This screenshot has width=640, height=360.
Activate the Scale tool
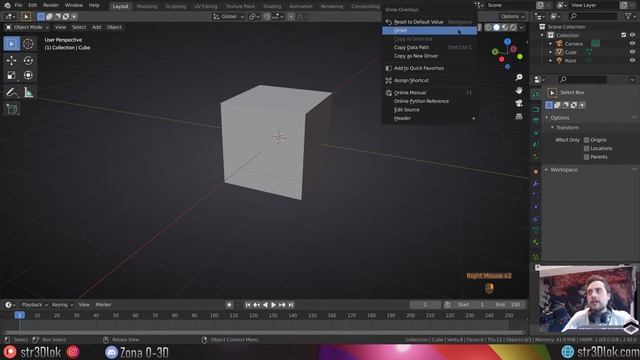coord(11,75)
